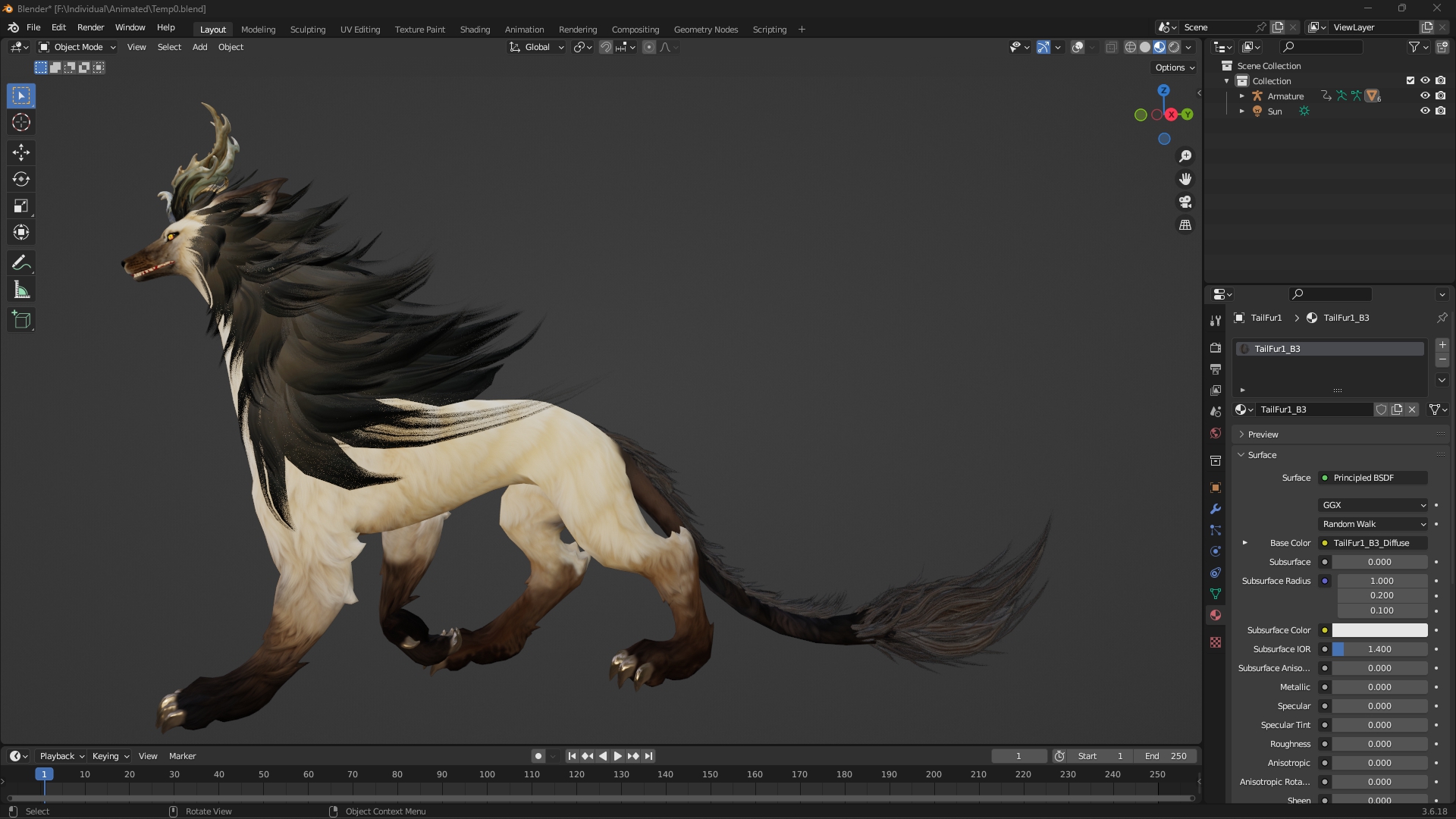The width and height of the screenshot is (1456, 819).
Task: Select the Add Cube tool
Action: 21,320
